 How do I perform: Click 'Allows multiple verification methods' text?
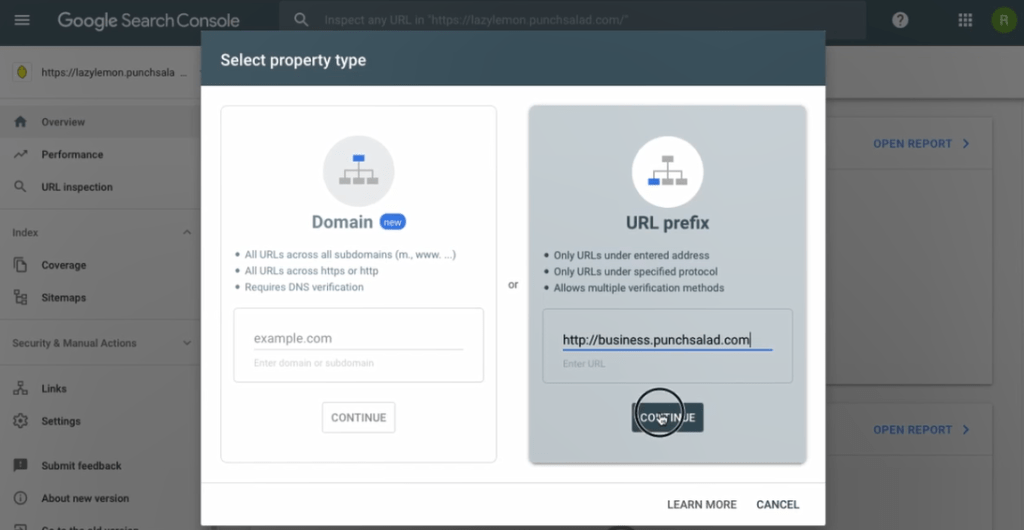tap(639, 288)
